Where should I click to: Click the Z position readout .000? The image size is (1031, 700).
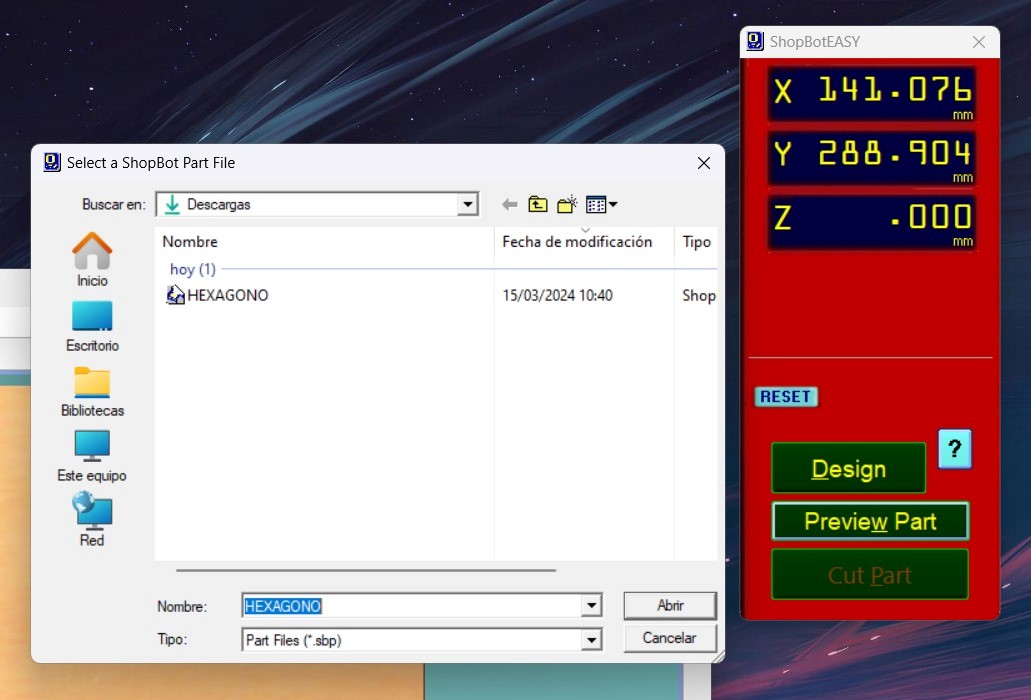[x=871, y=222]
